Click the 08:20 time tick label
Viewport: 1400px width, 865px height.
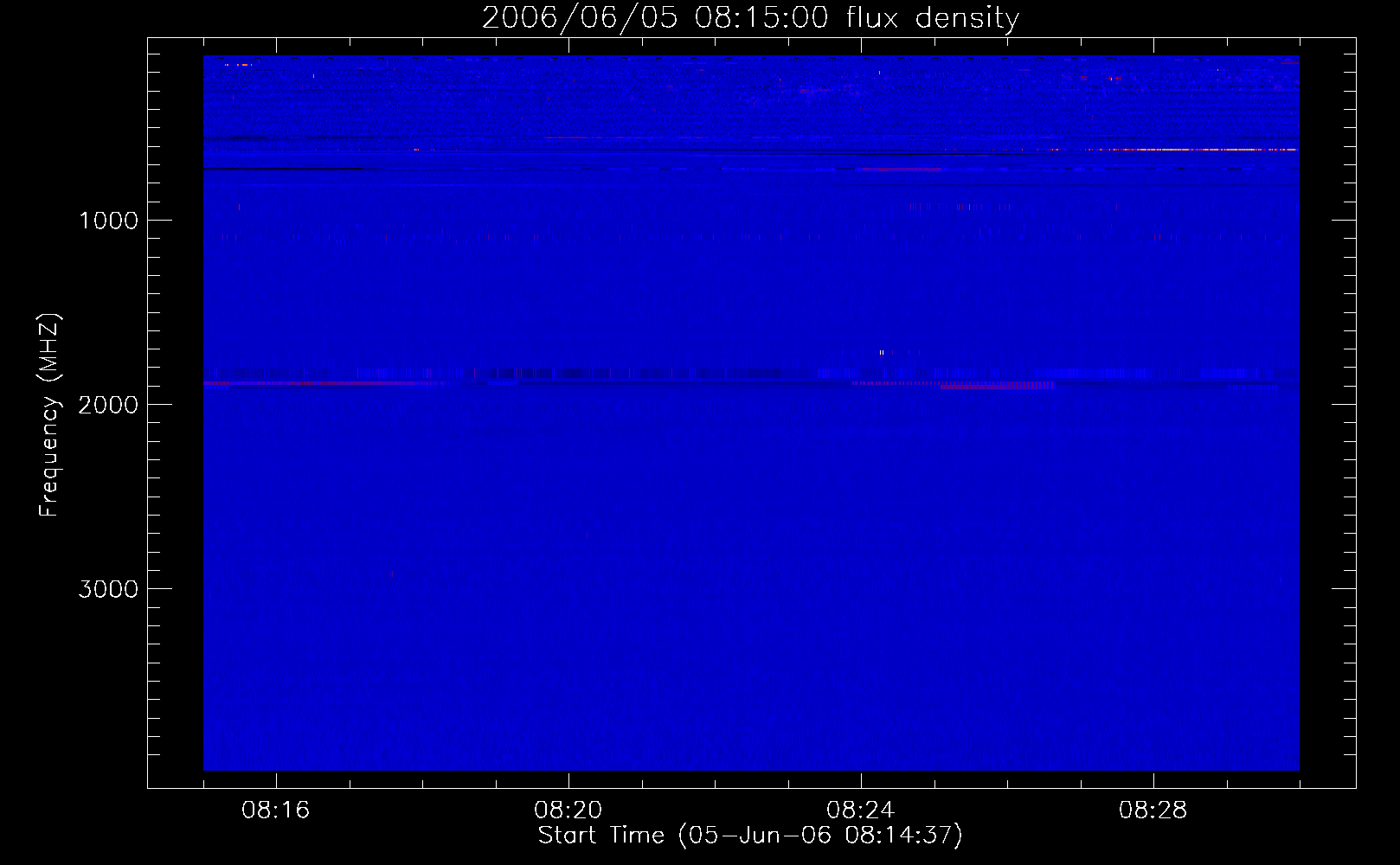tap(568, 811)
